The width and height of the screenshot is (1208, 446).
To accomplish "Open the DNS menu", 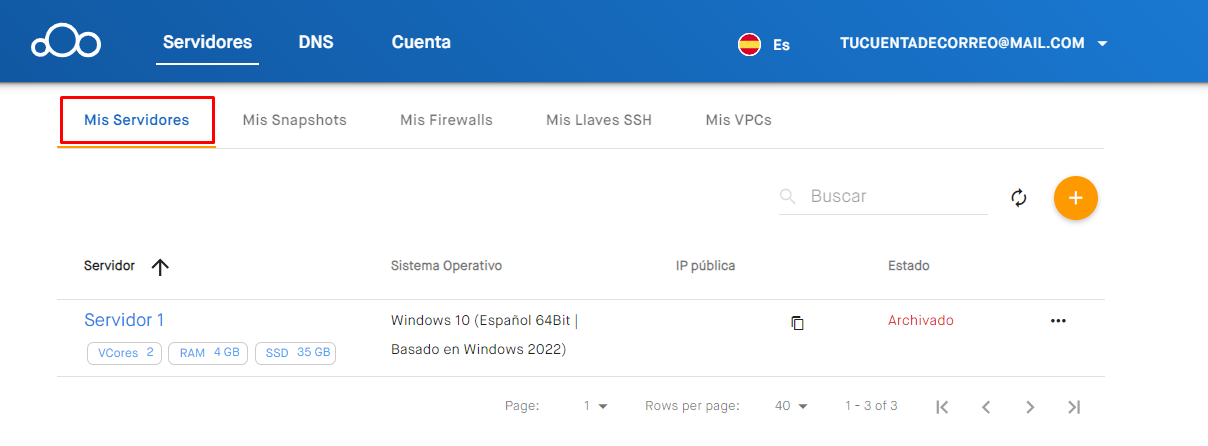I will 315,42.
